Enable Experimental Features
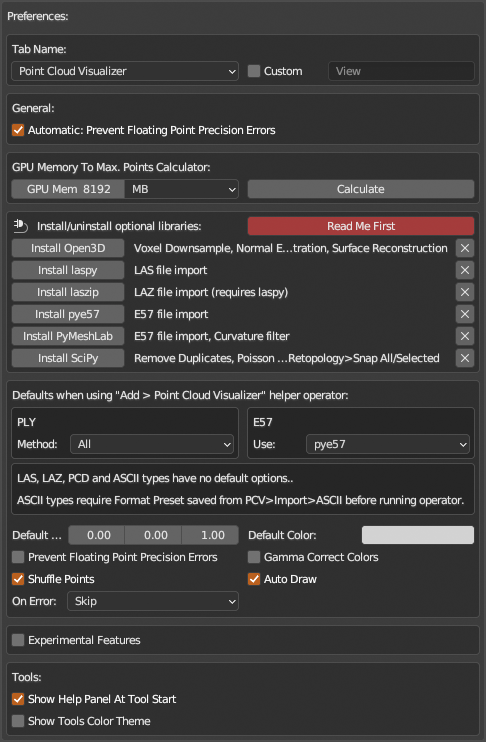The image size is (486, 742). pos(18,640)
